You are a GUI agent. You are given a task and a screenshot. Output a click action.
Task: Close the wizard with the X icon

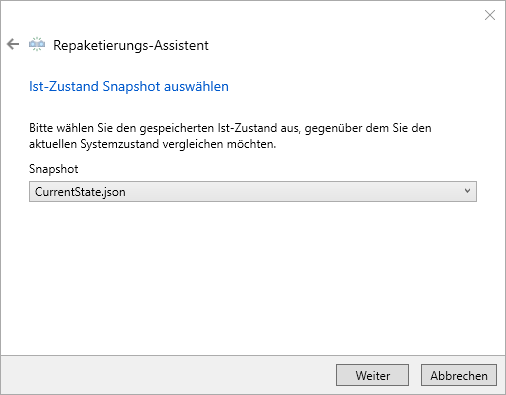(490, 15)
